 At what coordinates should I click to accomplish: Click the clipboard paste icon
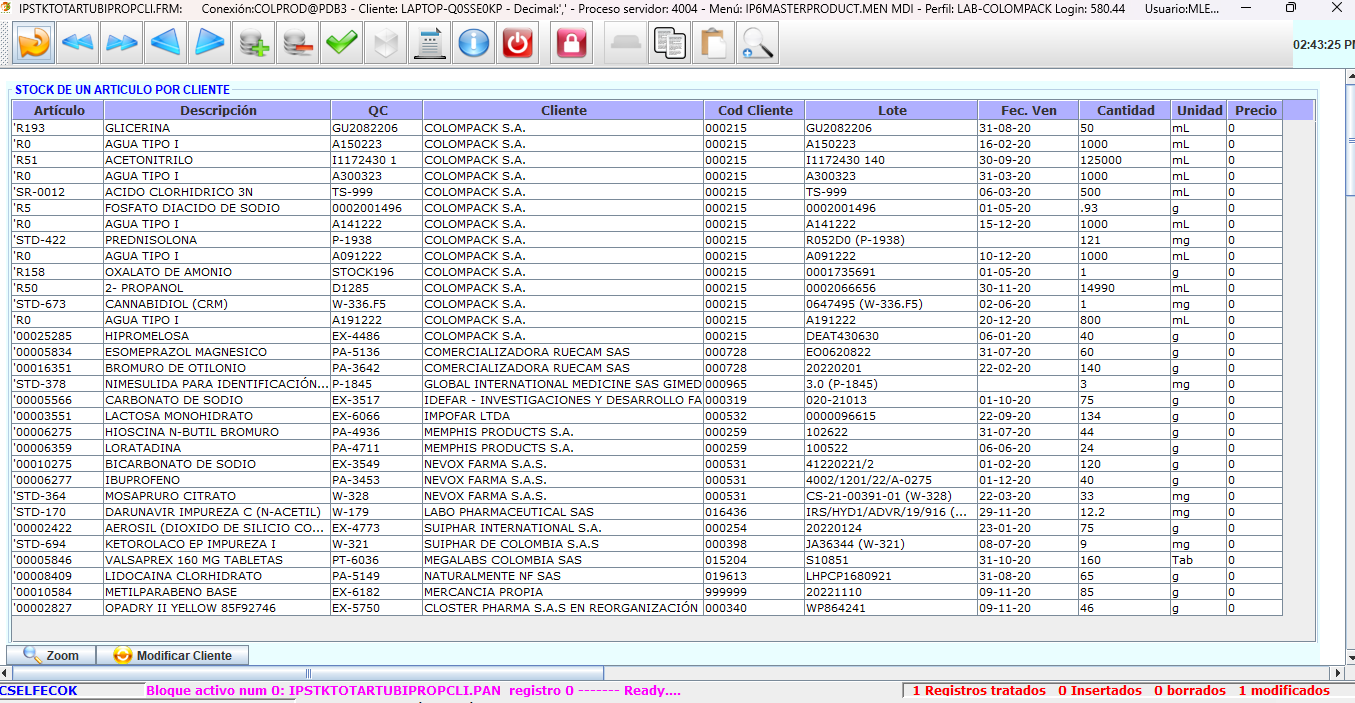click(714, 43)
